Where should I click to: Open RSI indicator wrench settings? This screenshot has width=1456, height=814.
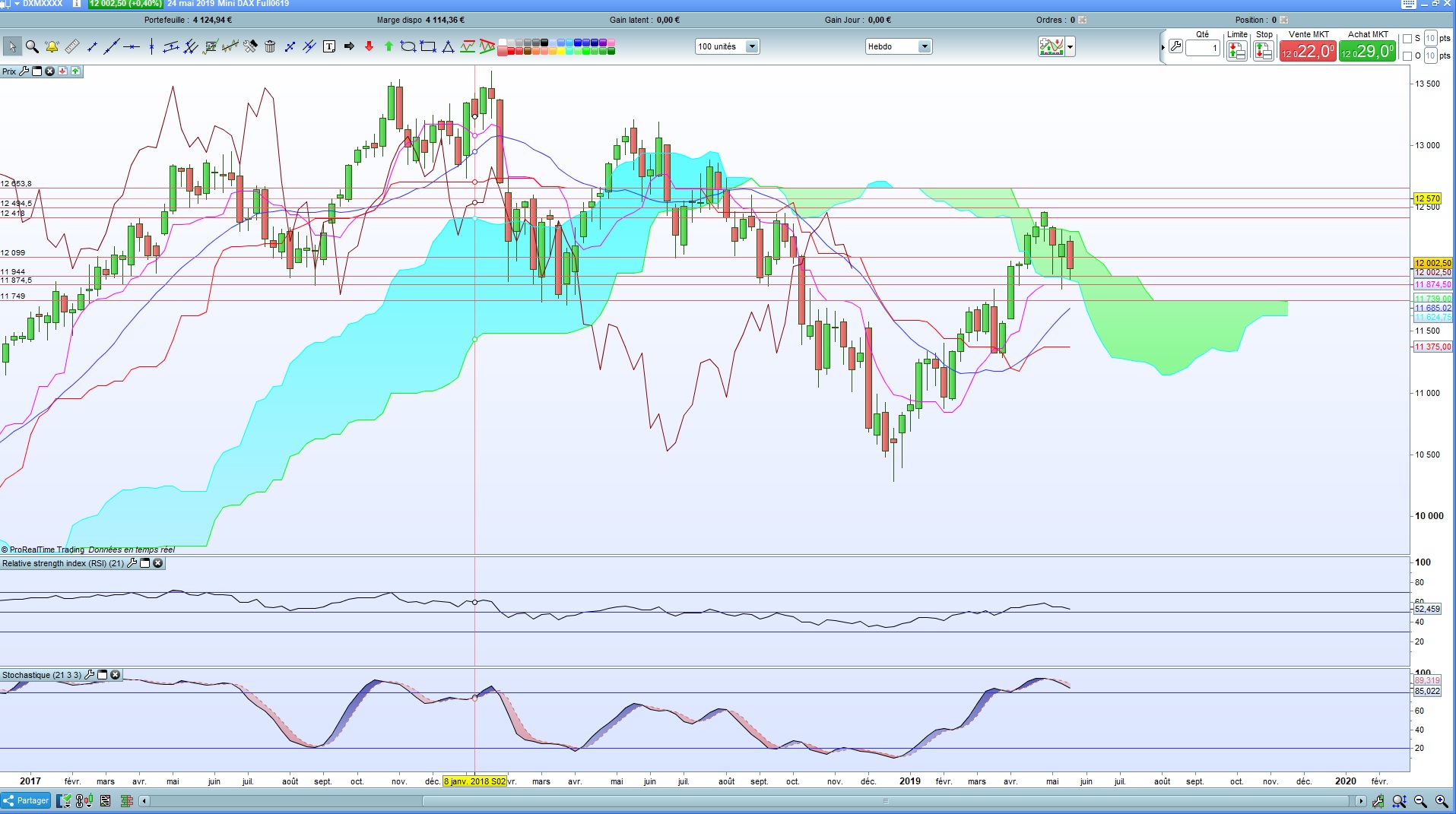(132, 563)
